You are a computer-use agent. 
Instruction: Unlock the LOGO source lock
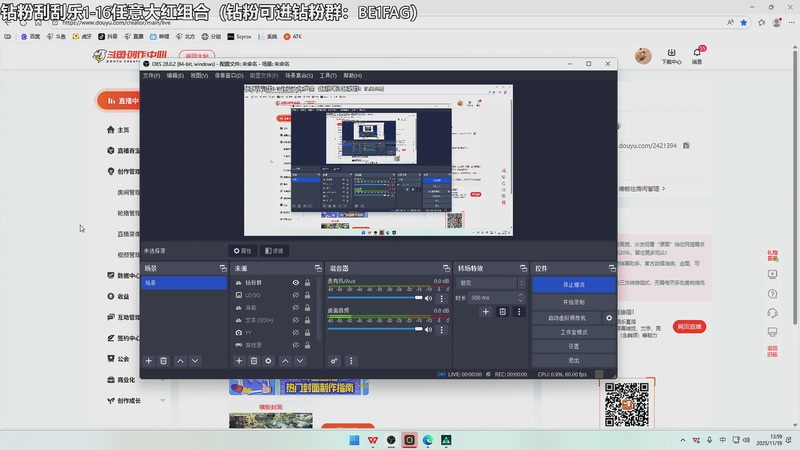coord(308,295)
